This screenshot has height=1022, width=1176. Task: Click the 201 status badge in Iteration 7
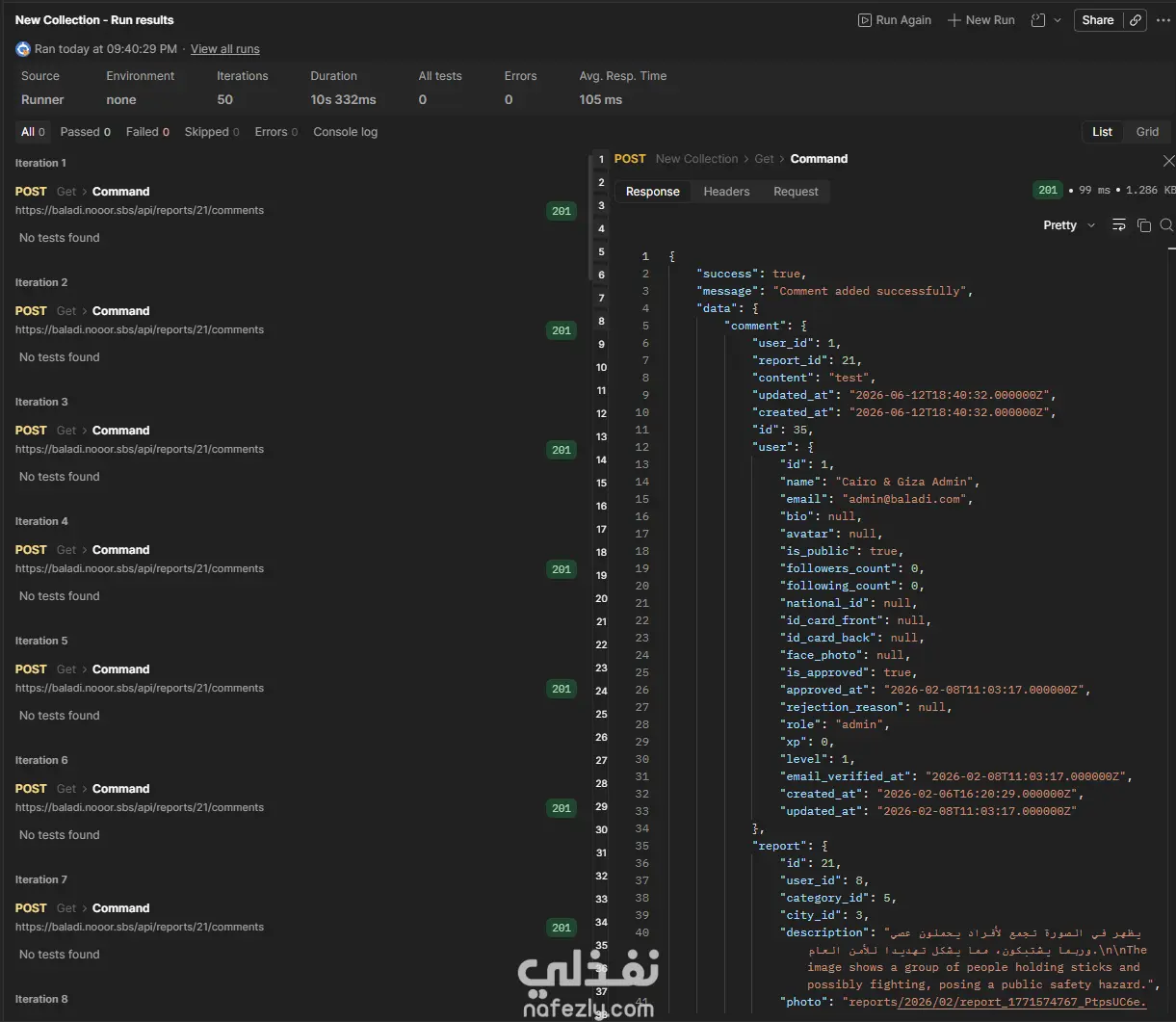(562, 928)
